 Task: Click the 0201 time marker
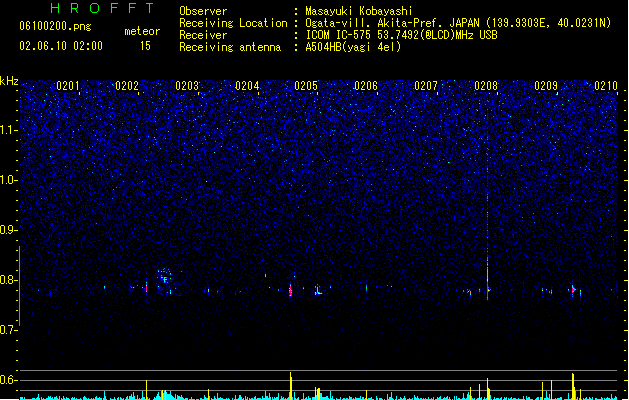tap(67, 86)
